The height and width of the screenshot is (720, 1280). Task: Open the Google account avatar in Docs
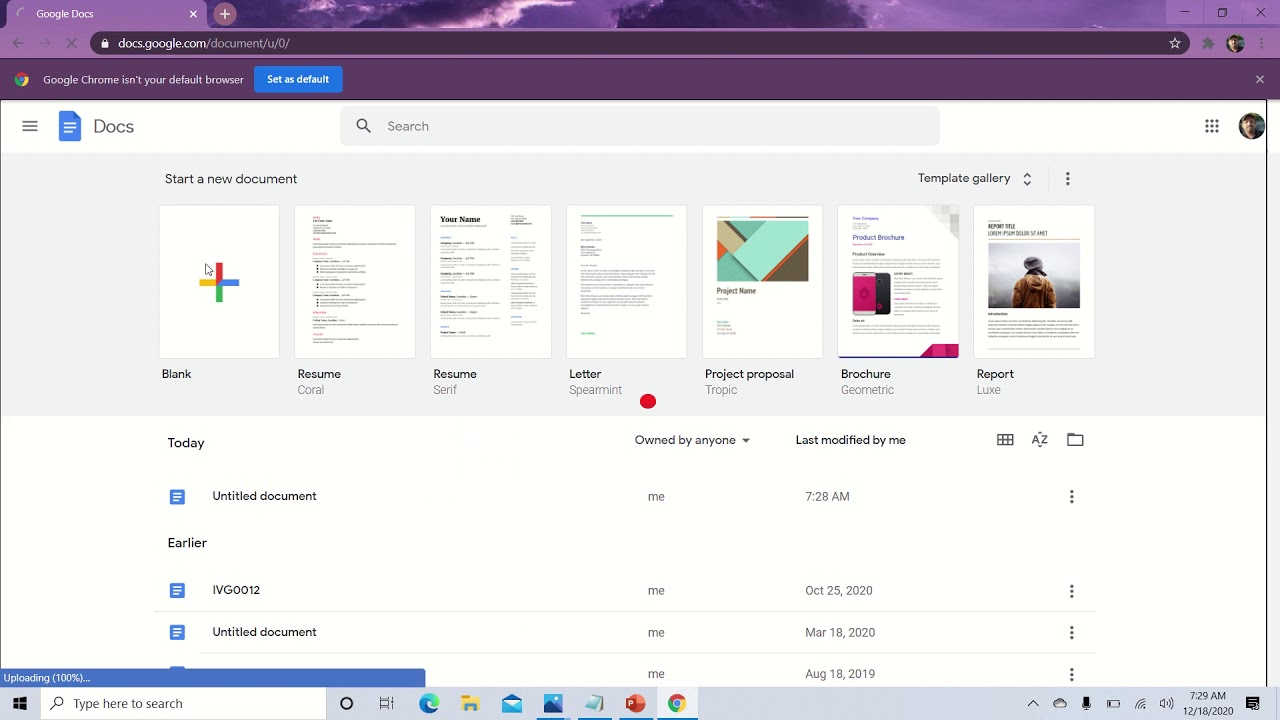[x=1251, y=126]
